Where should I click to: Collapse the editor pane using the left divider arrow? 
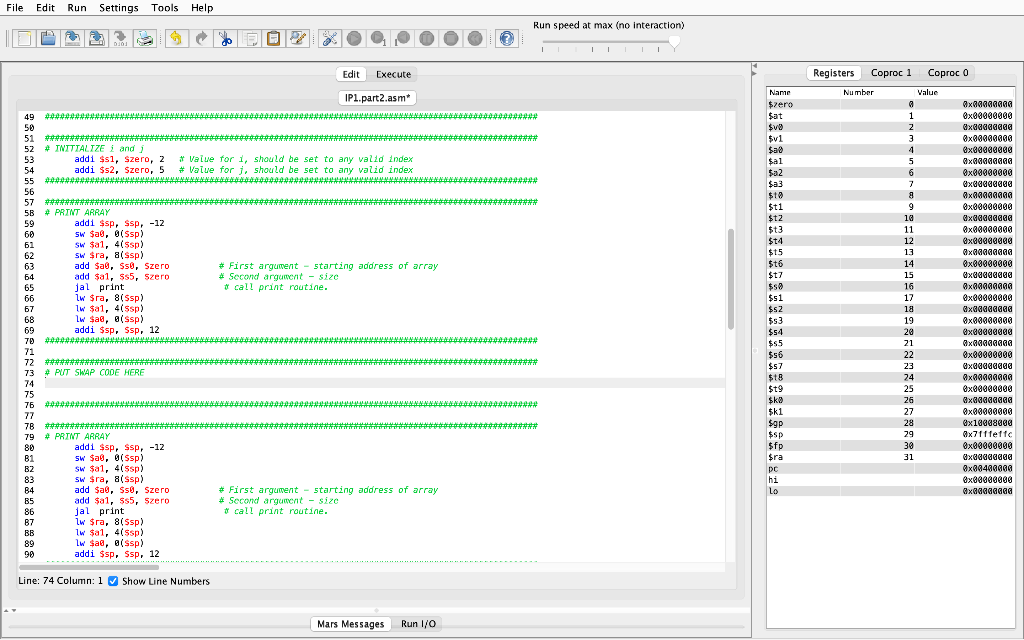click(755, 66)
